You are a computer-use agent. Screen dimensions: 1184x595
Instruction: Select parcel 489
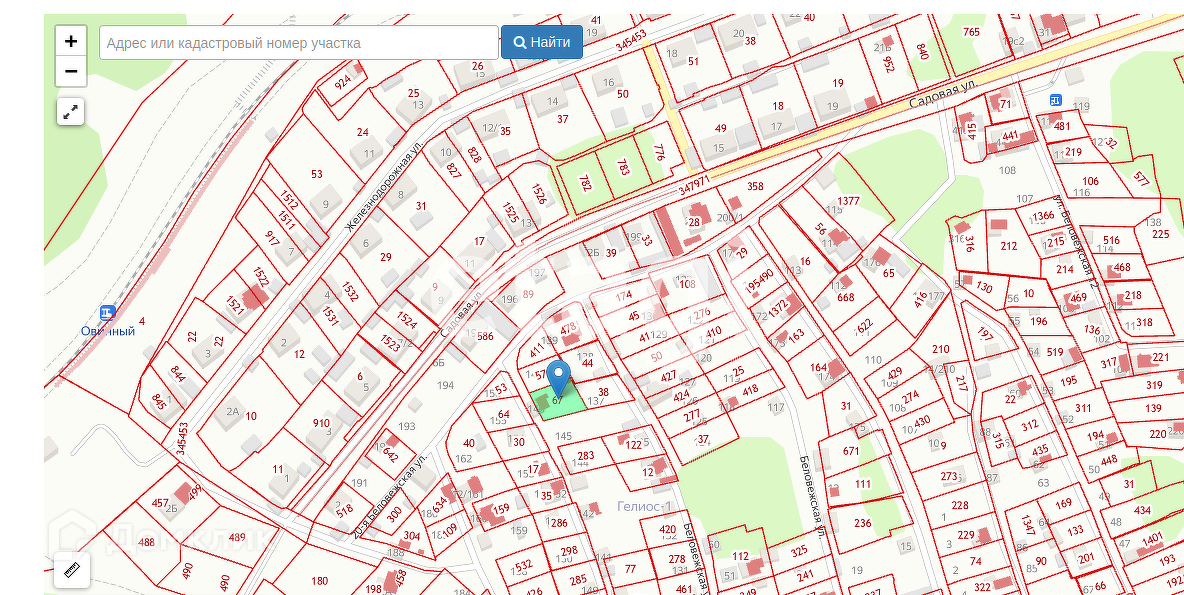click(x=237, y=538)
